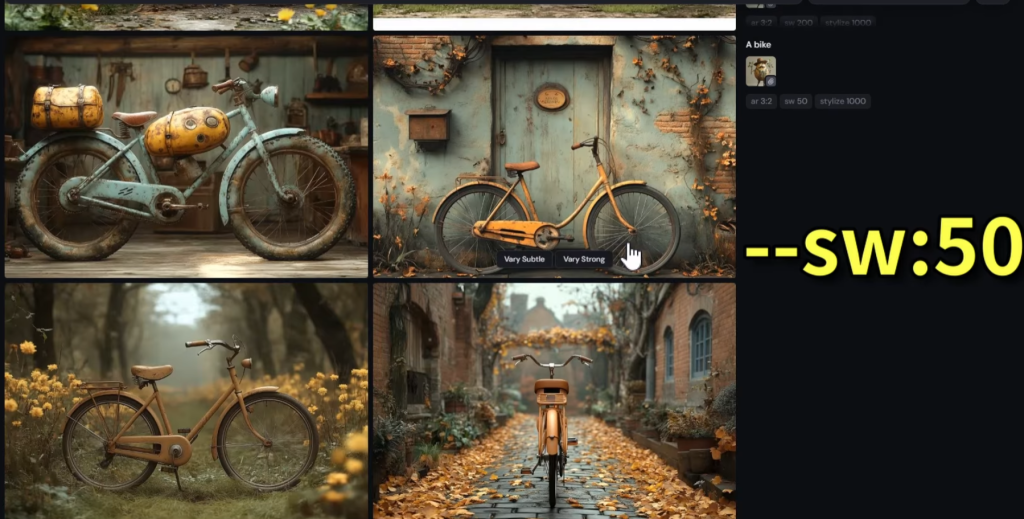Click the Vary Subtle button
This screenshot has height=519, width=1024.
[x=525, y=259]
